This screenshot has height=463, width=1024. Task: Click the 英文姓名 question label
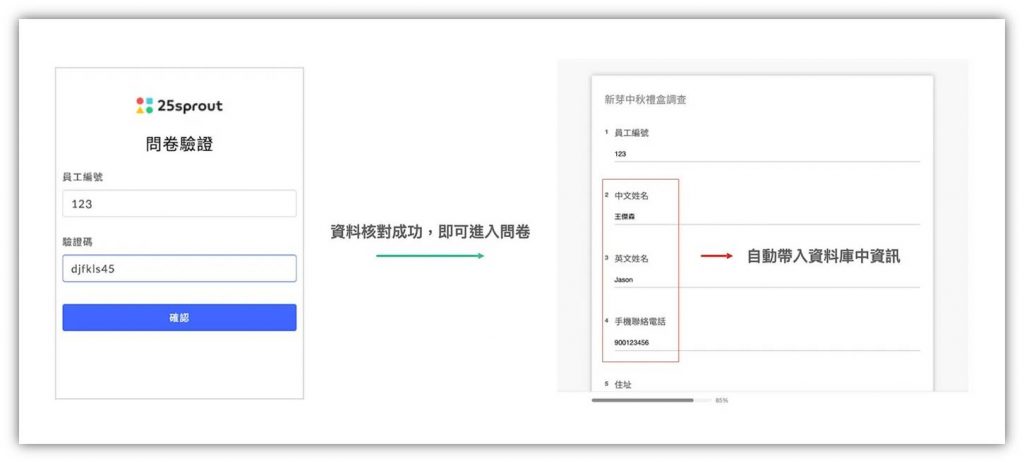(632, 259)
